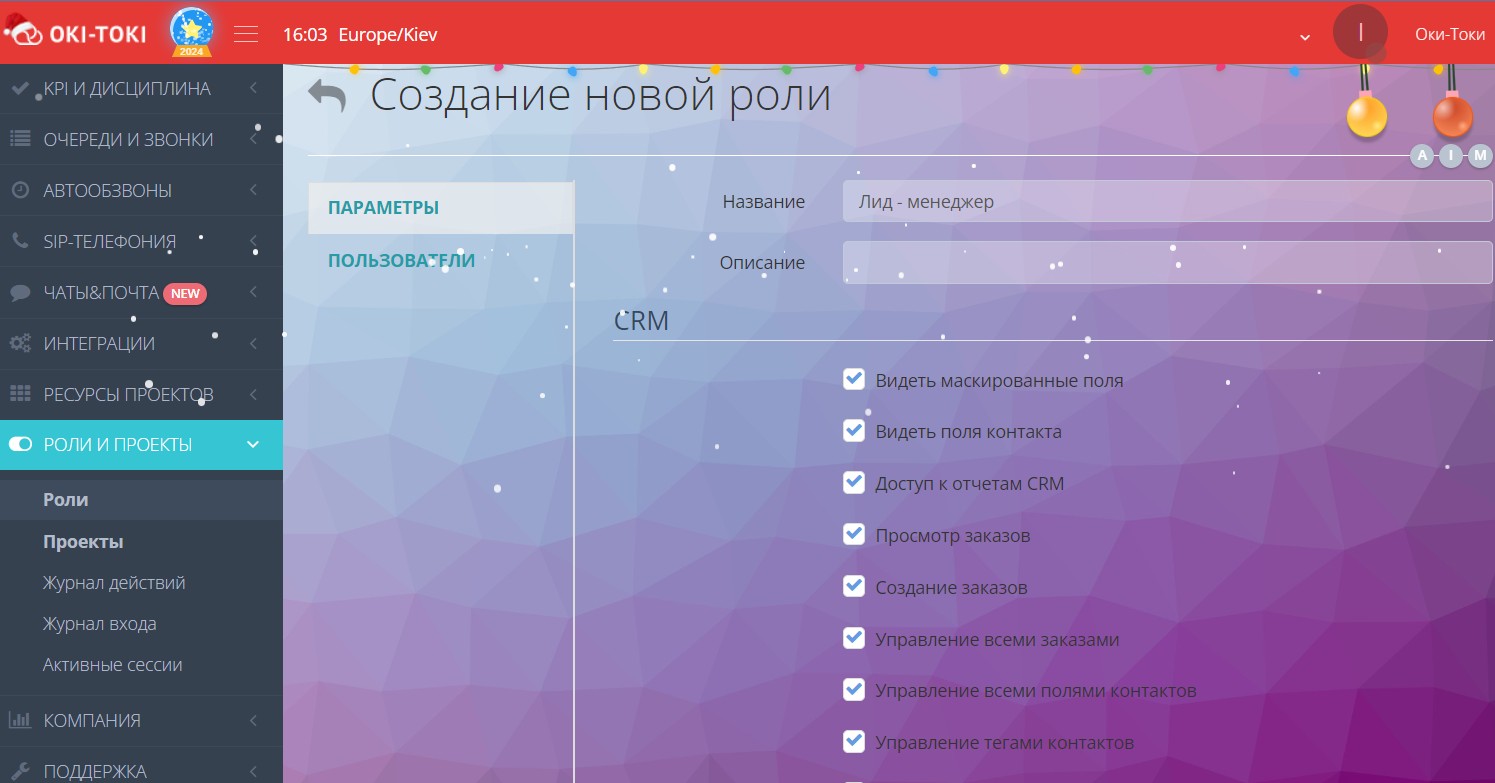Click the yellow Christmas ornament
The image size is (1495, 783).
[1367, 116]
